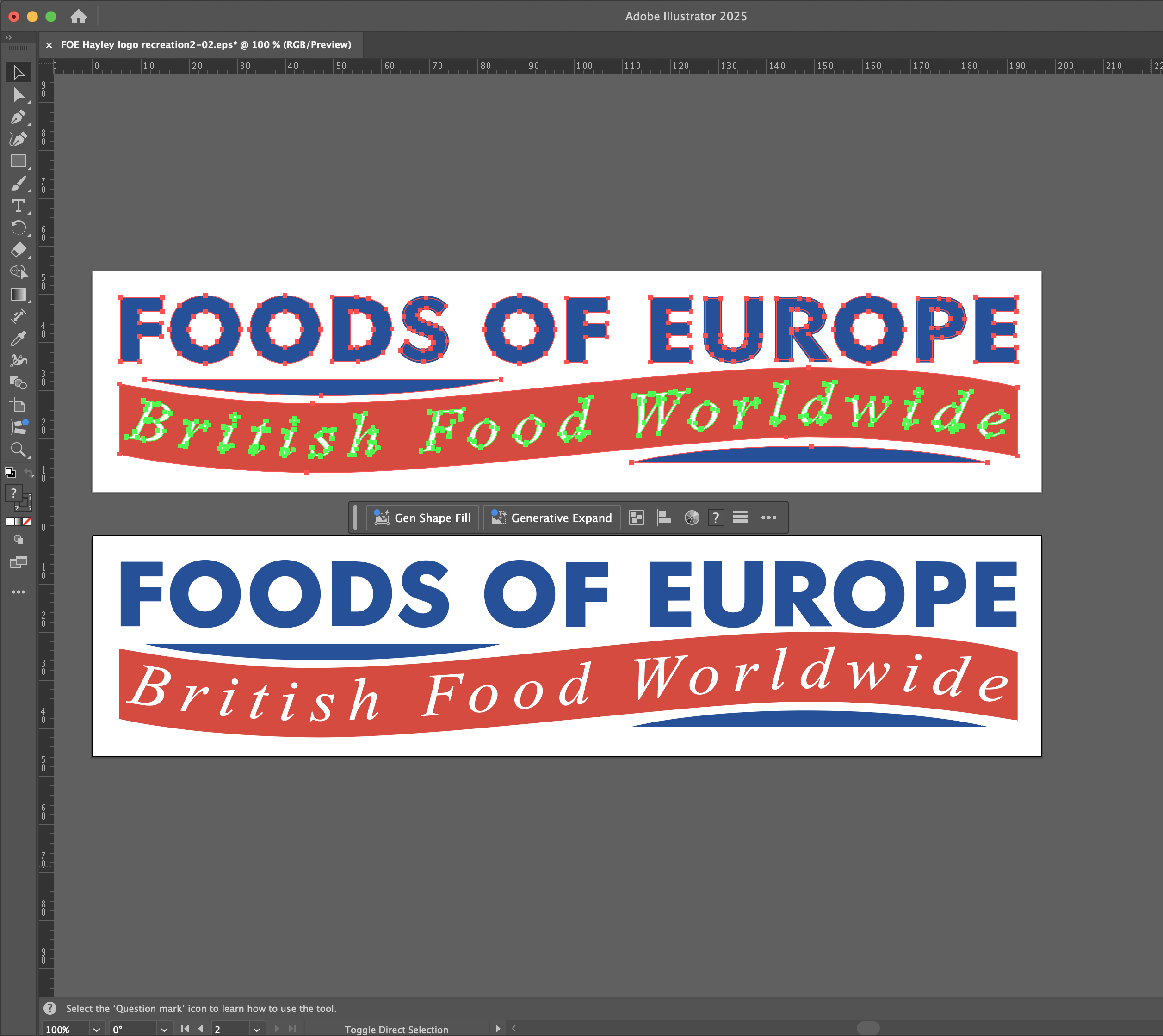The image size is (1163, 1036).
Task: Click the Fill color swatch
Action: point(14,493)
